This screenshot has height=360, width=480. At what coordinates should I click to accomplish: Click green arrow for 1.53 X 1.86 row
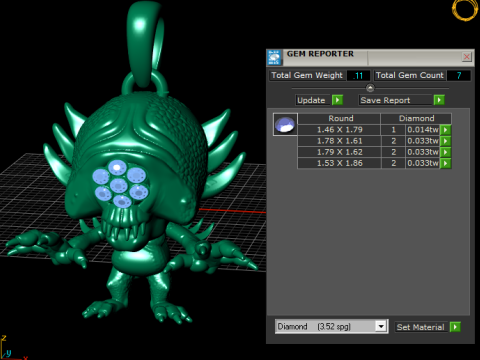[x=446, y=163]
